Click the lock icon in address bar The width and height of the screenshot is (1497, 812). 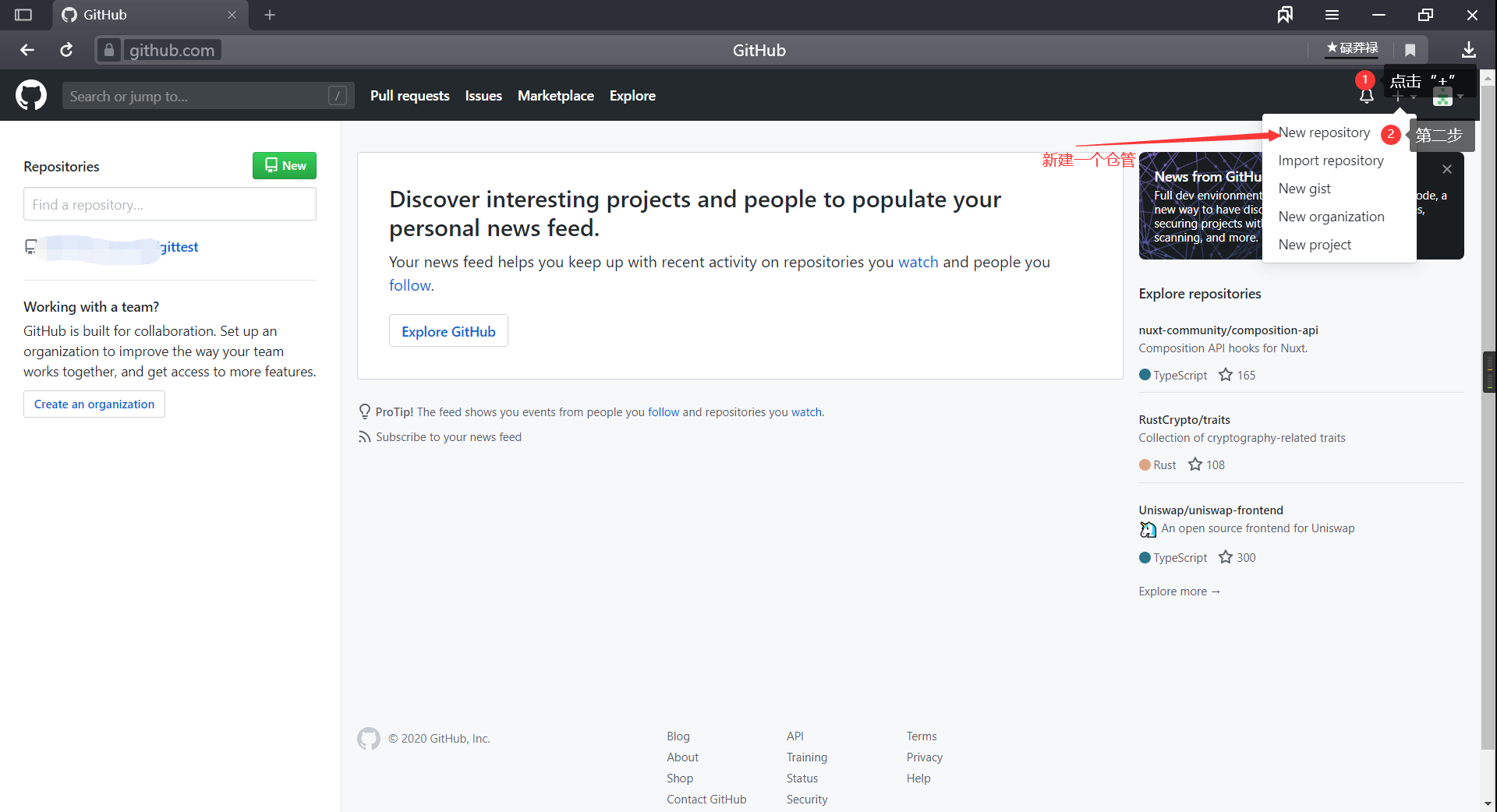pyautogui.click(x=109, y=50)
